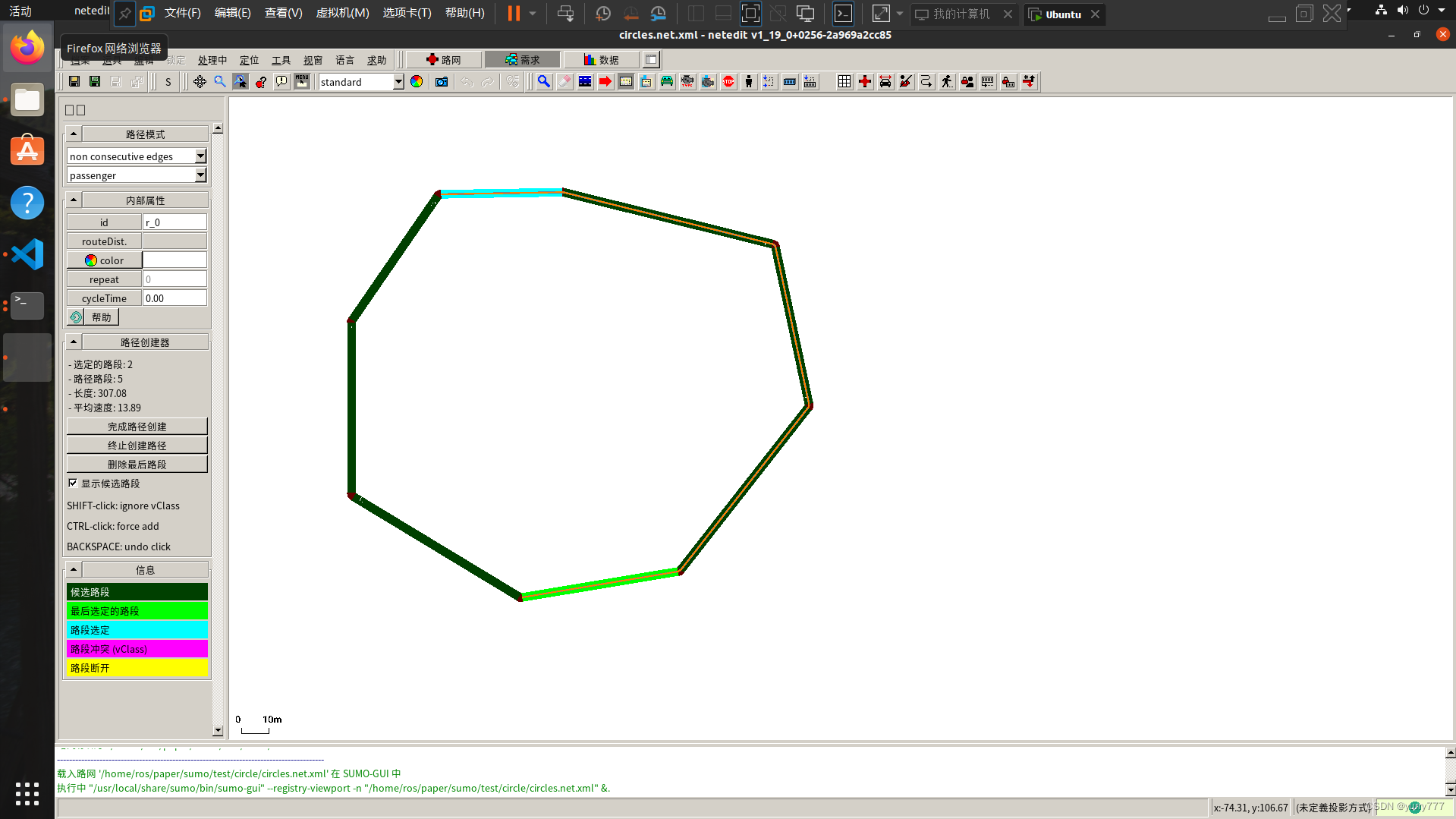The image size is (1456, 819).
Task: Uncheck the 显示候选路段 checkbox
Action: 73,483
